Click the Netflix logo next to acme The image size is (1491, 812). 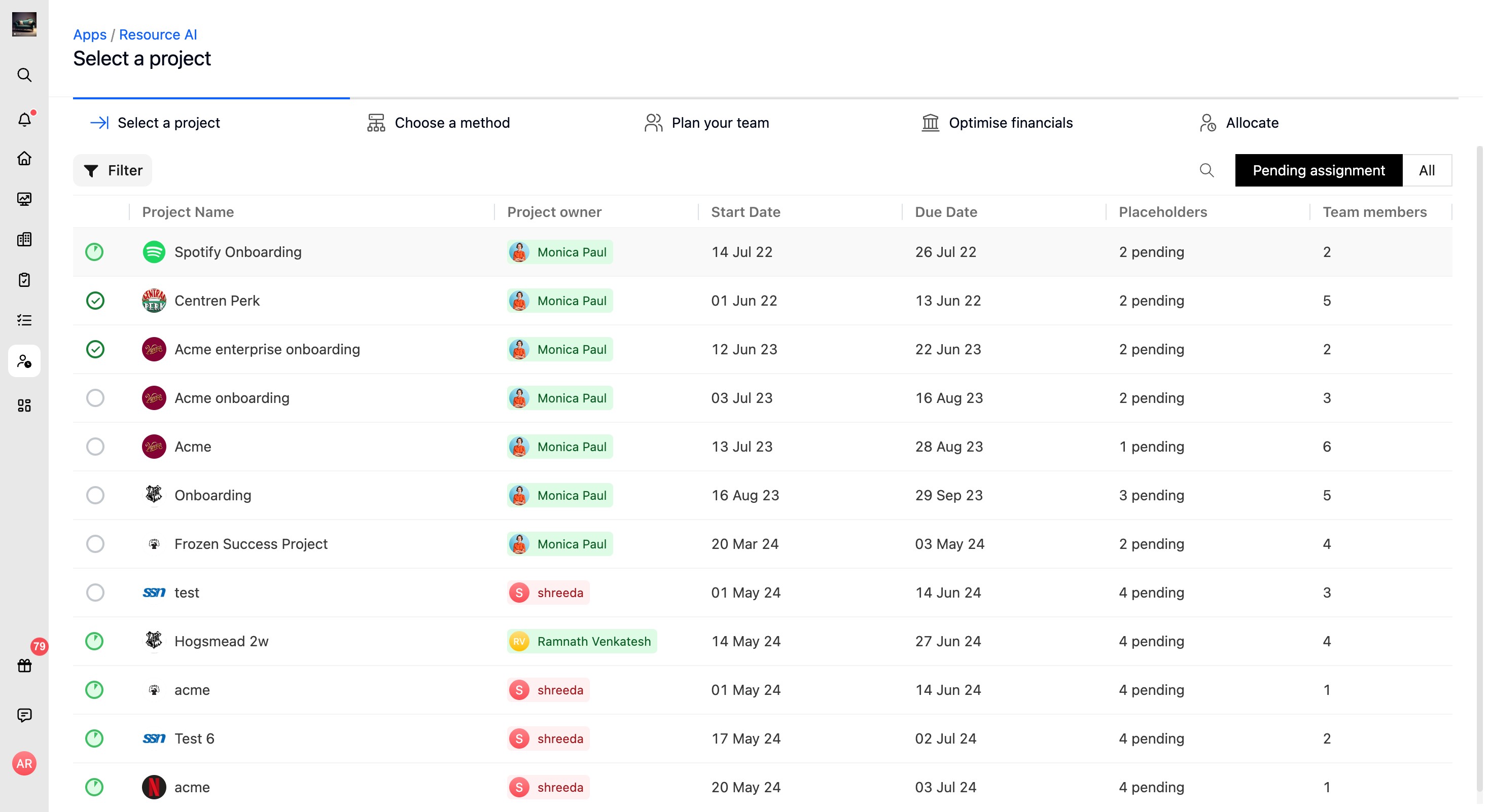point(154,787)
